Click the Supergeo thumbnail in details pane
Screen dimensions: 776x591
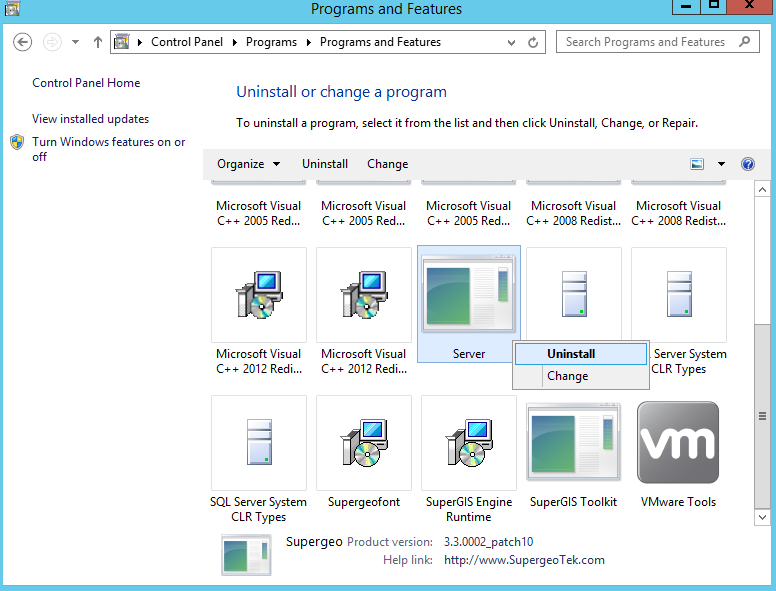246,555
